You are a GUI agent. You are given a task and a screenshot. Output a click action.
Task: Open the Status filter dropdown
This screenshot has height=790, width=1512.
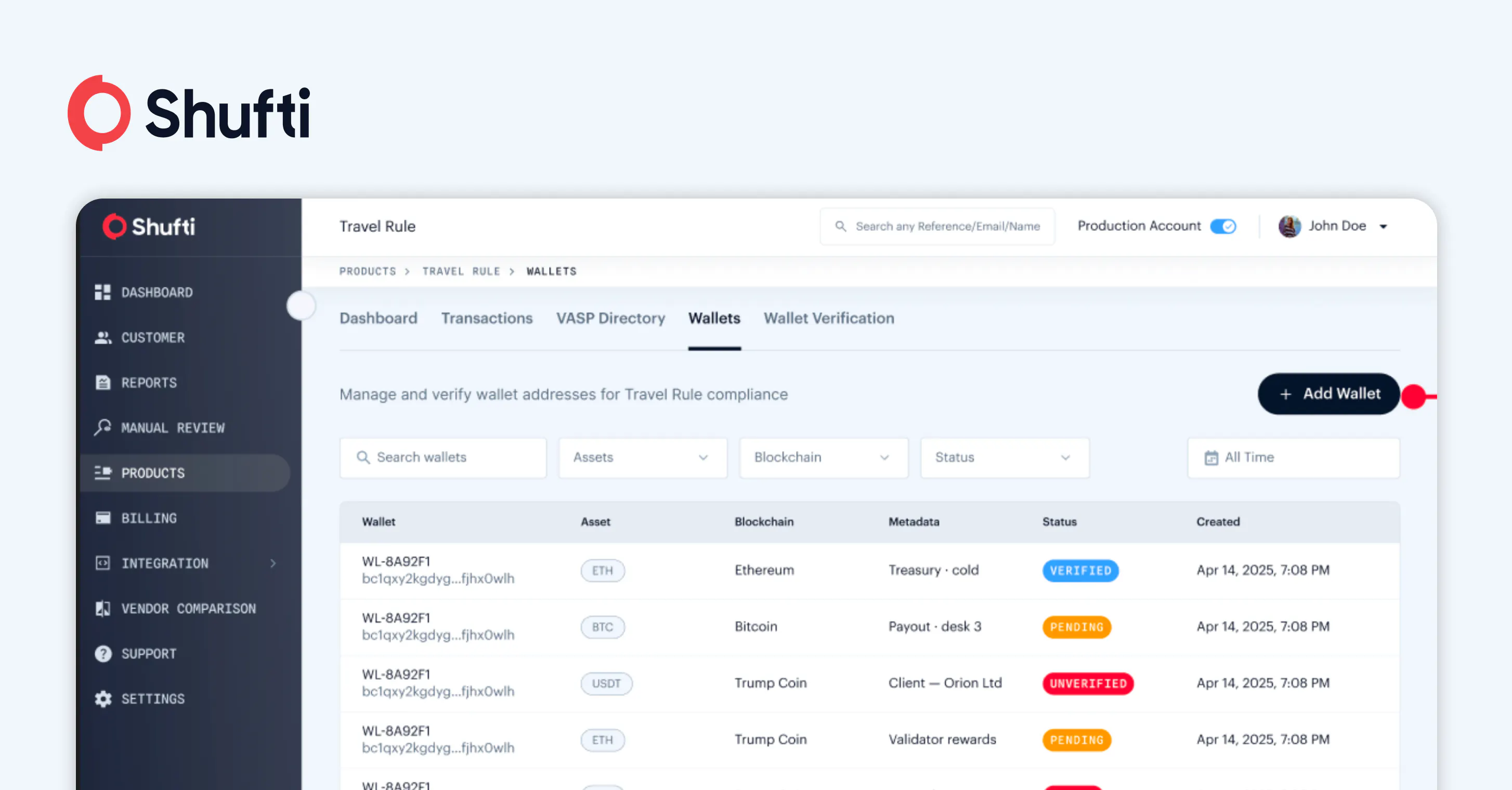1005,458
